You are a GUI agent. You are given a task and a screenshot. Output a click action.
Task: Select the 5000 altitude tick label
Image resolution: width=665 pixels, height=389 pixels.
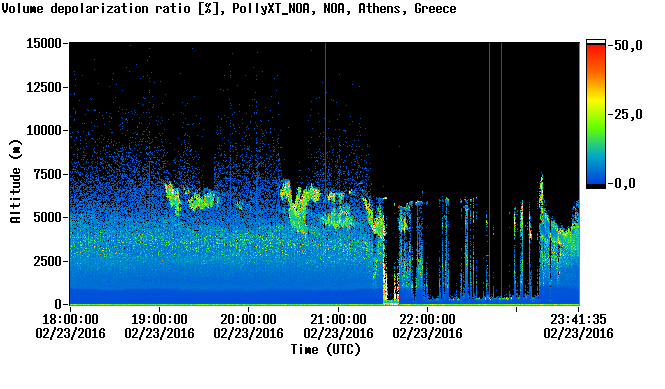48,218
